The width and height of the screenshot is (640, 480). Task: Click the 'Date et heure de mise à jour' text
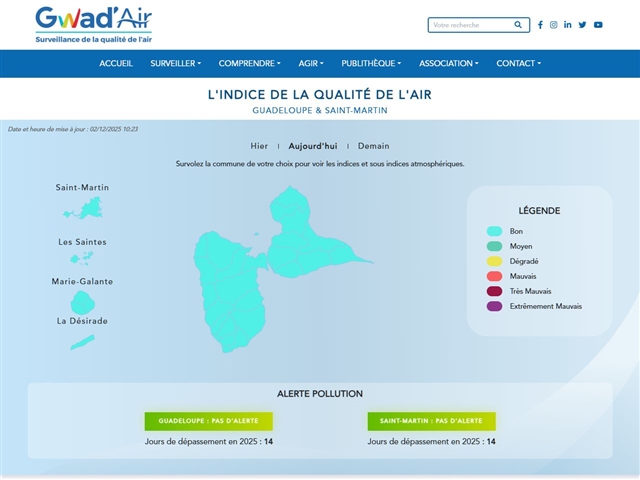coord(73,129)
